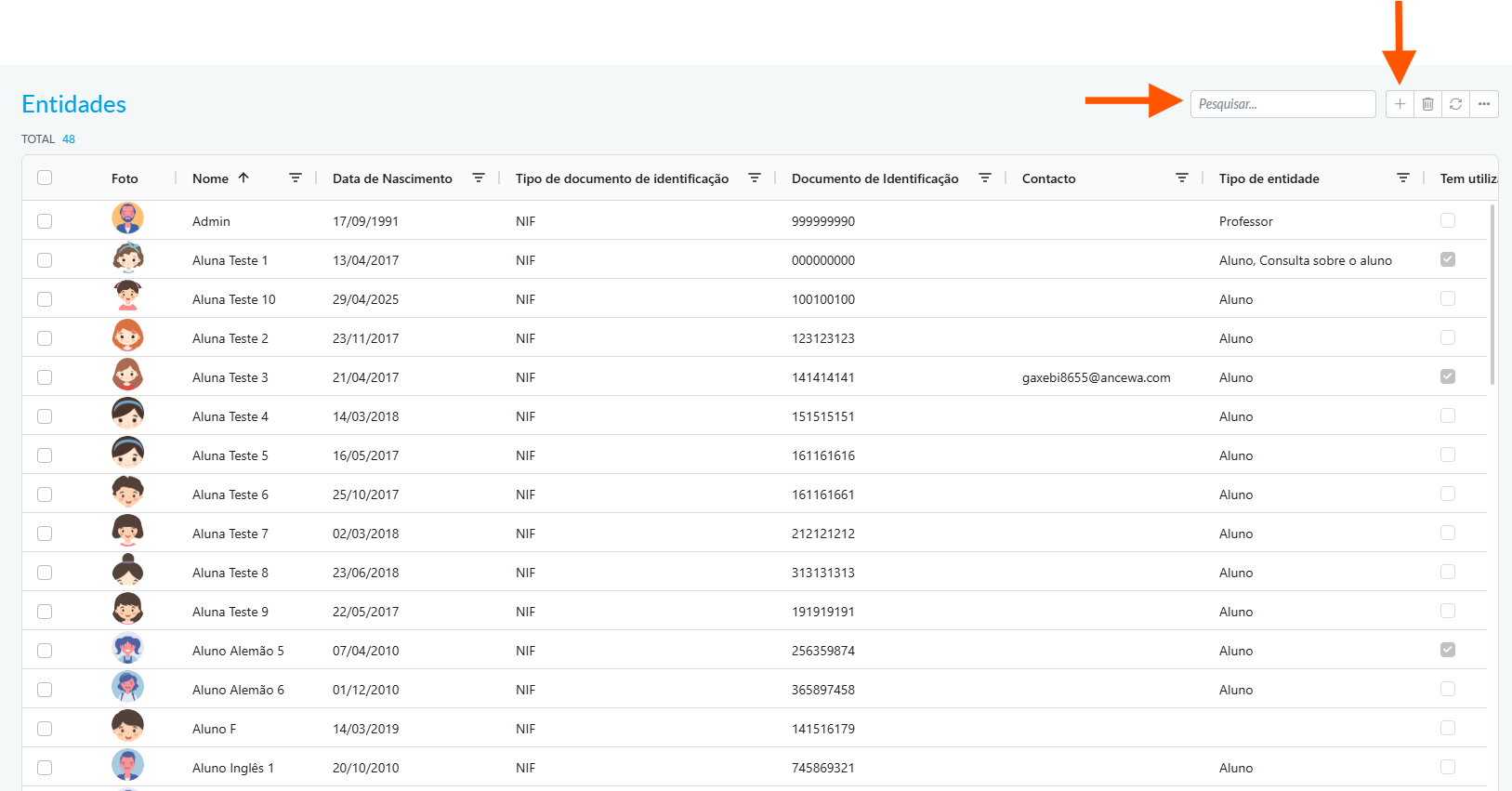This screenshot has height=791, width=1512.
Task: Open filter for Data de Nascimento column
Action: (x=479, y=178)
